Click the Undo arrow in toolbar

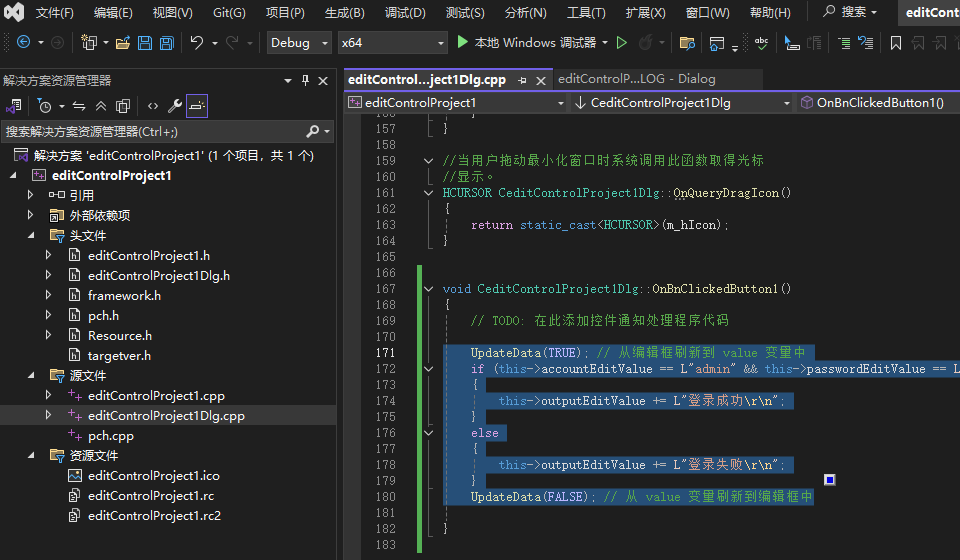[197, 43]
